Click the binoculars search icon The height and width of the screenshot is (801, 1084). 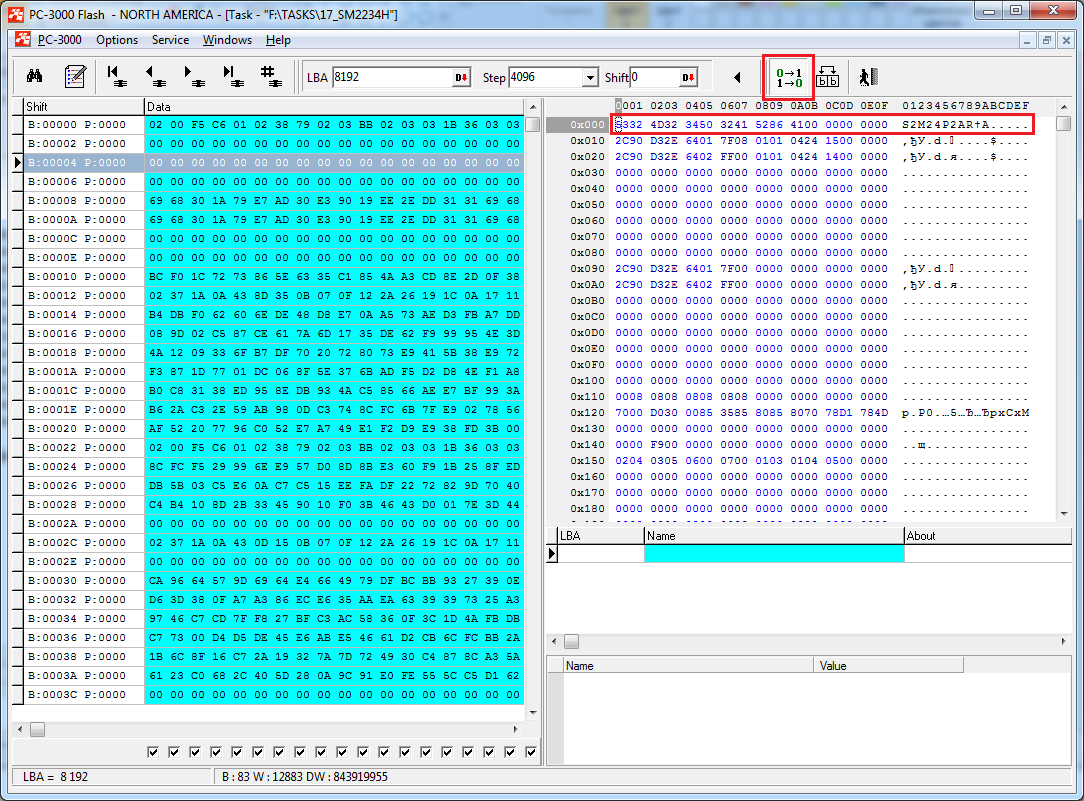[x=33, y=77]
